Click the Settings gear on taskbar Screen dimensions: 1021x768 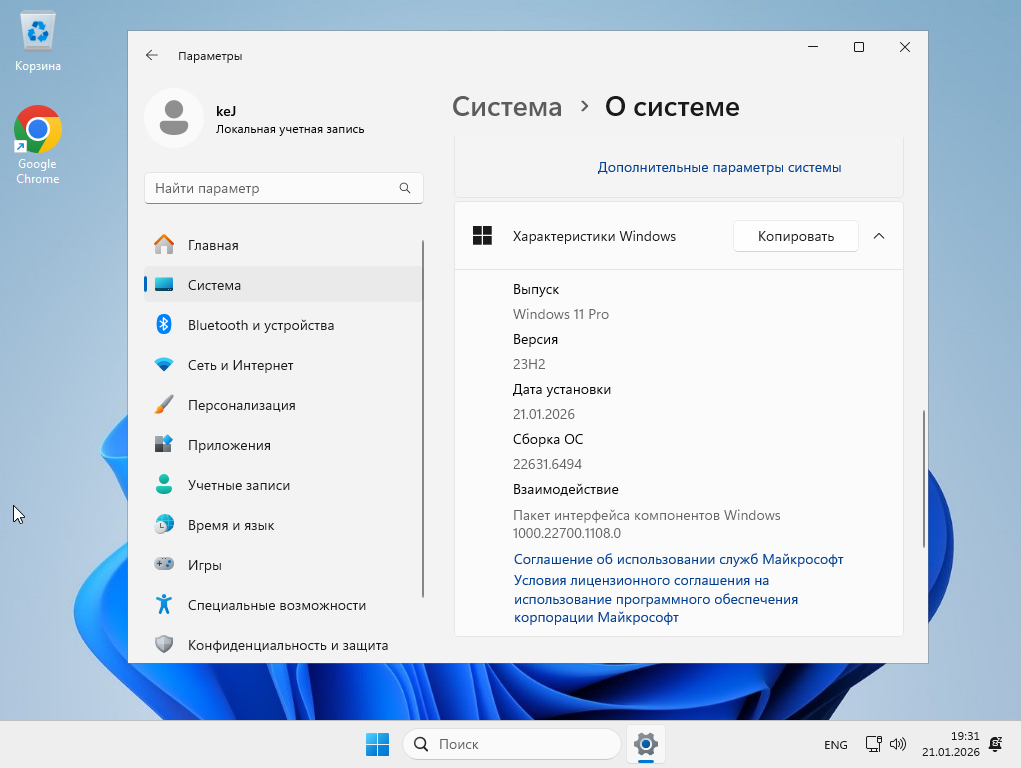[646, 744]
